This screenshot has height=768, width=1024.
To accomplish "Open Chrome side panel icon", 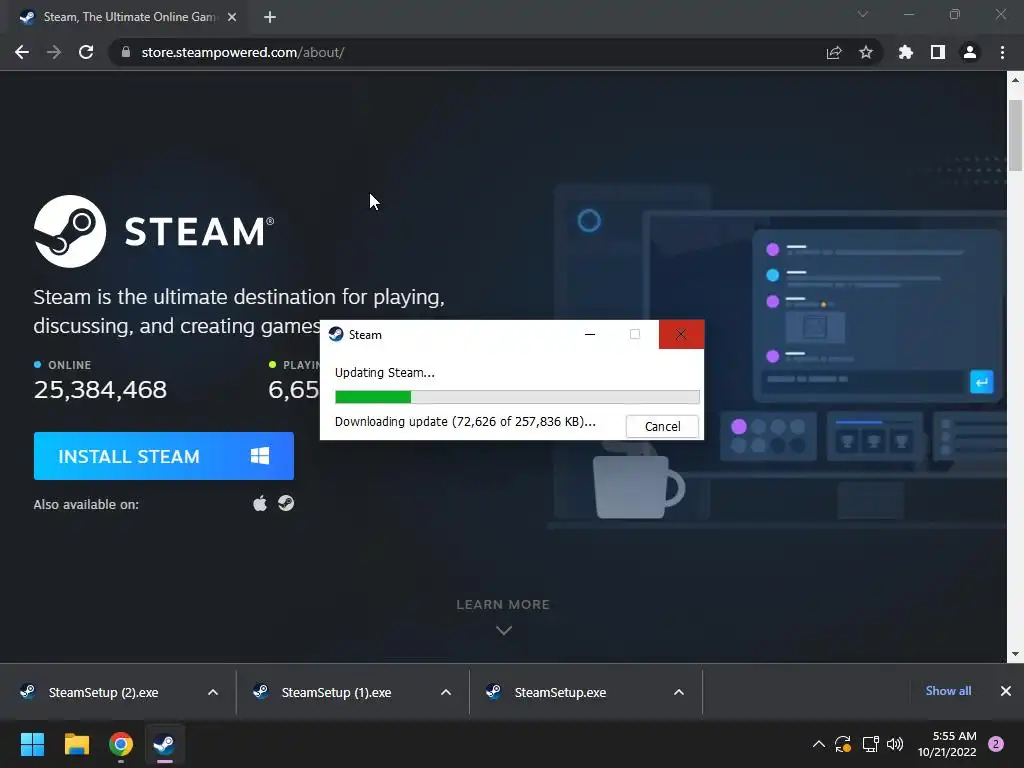I will [938, 52].
